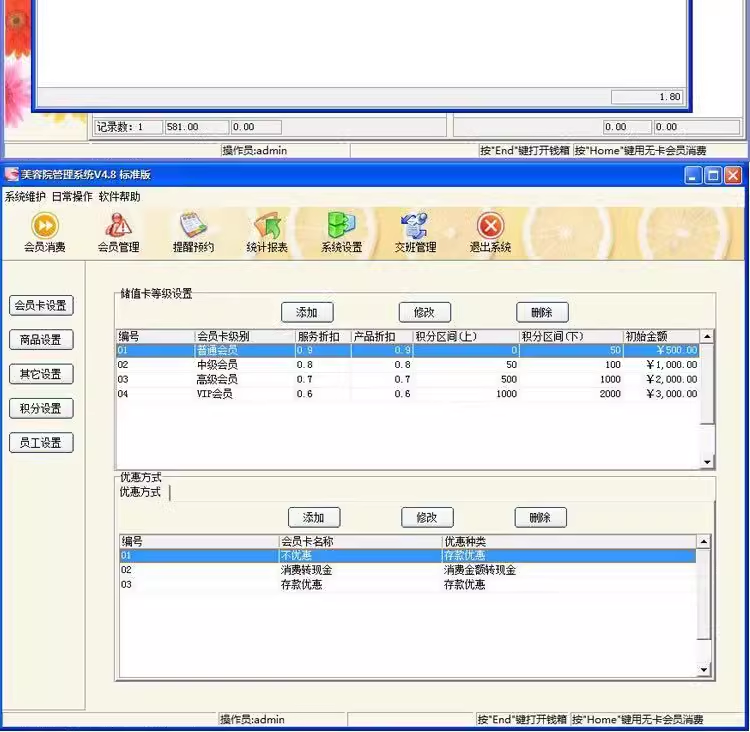The width and height of the screenshot is (750, 732).
Task: Sort by 会员卡级别 column header
Action: [x=244, y=336]
